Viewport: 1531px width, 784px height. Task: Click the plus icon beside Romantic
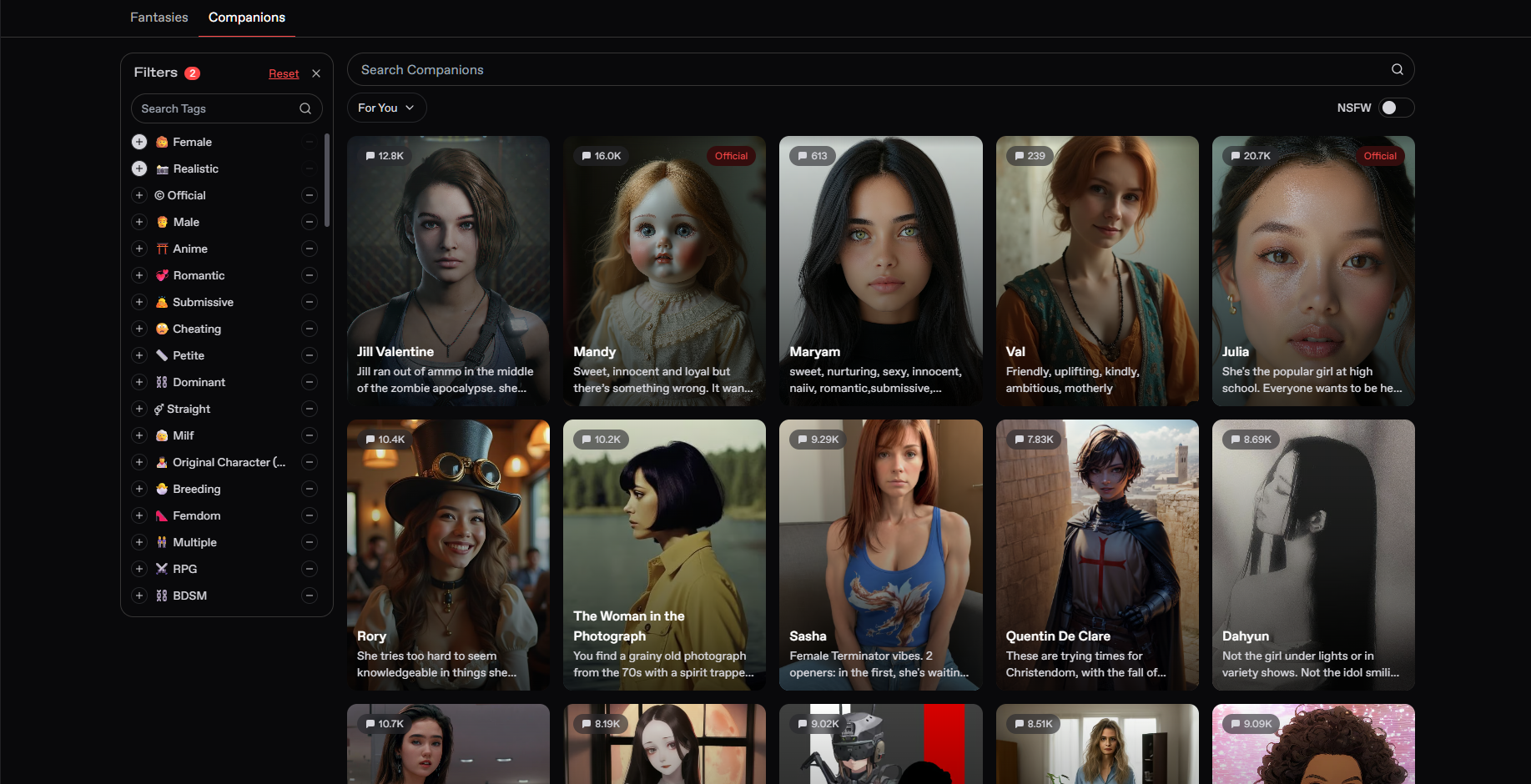point(139,275)
